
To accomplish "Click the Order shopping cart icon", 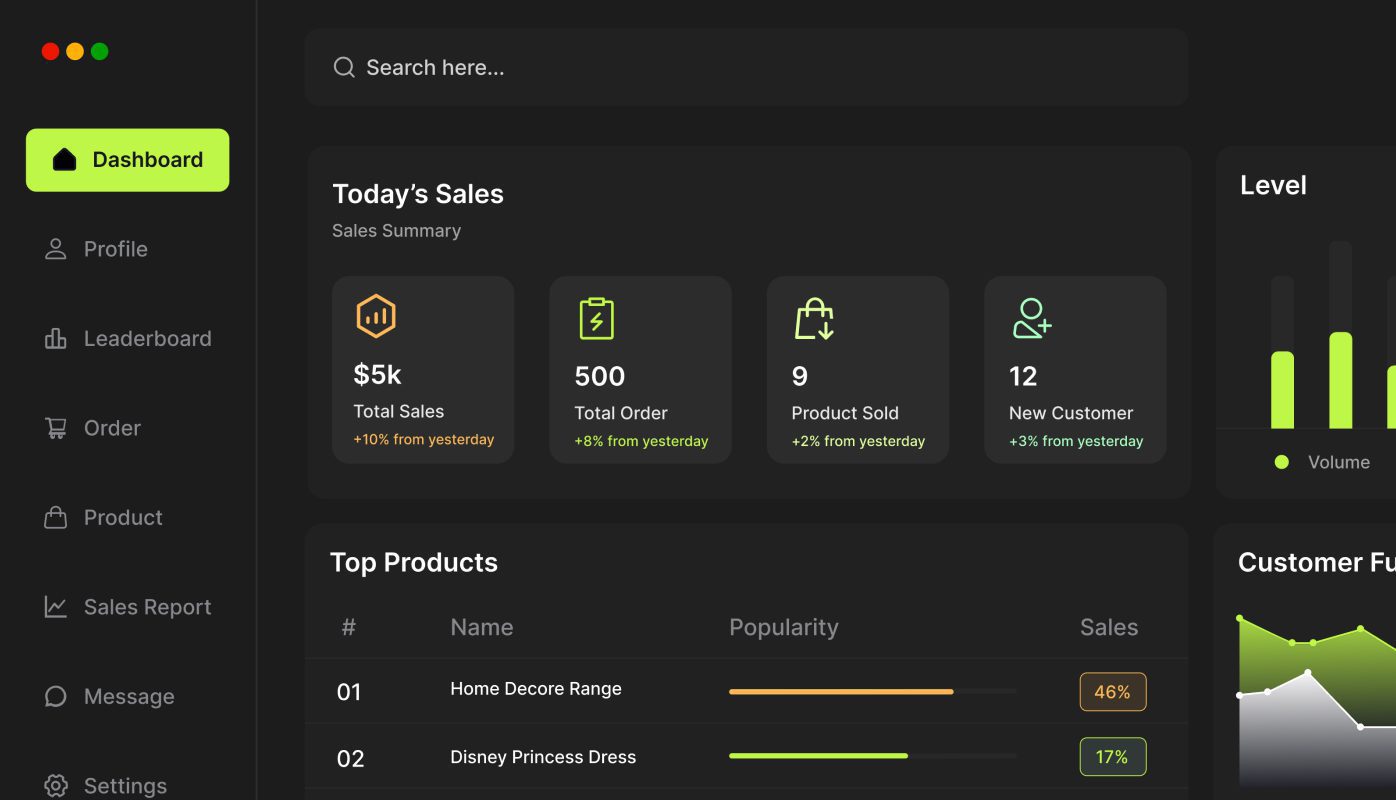I will click(56, 428).
